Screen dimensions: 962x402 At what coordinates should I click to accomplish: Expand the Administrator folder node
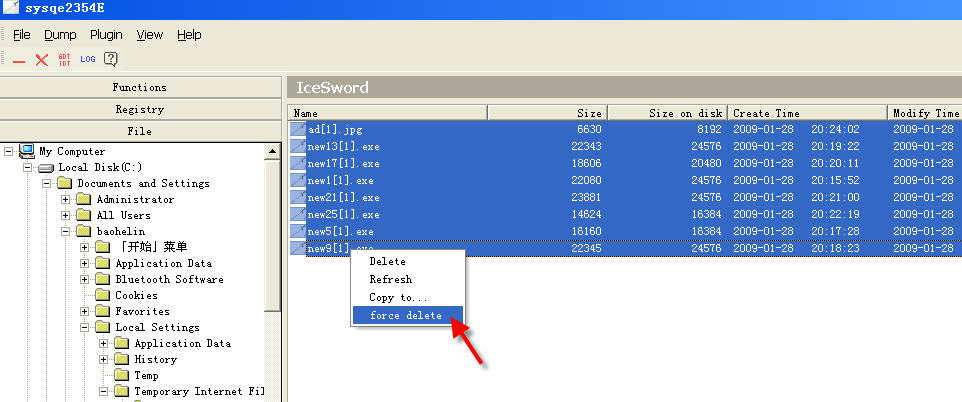(x=66, y=199)
